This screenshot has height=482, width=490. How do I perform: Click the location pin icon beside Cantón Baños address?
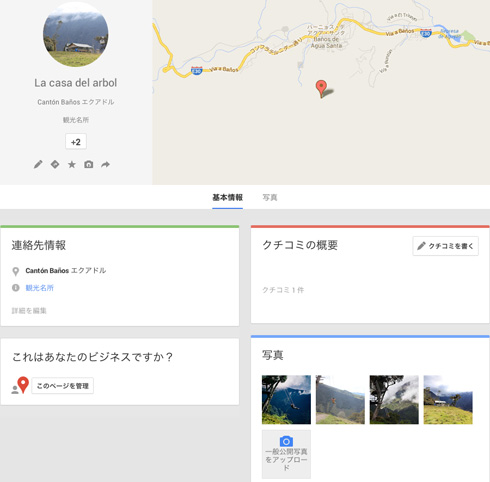(x=15, y=271)
